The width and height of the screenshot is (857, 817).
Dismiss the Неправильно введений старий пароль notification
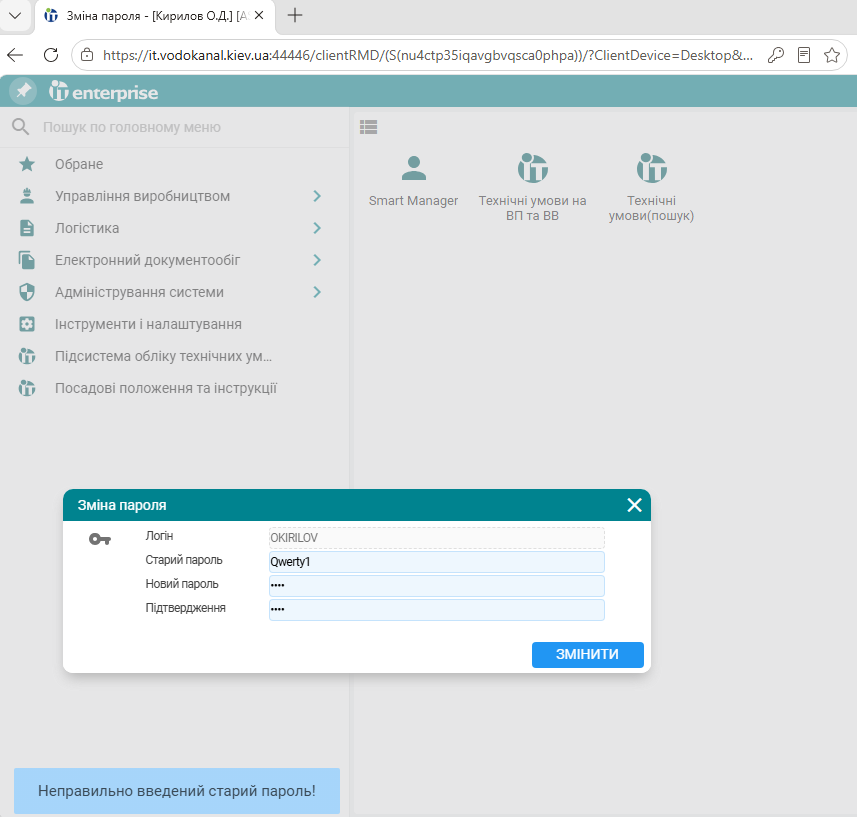tap(177, 791)
